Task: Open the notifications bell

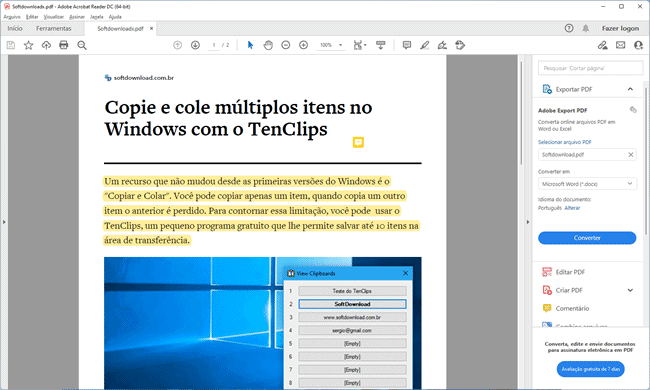Action: [x=585, y=28]
